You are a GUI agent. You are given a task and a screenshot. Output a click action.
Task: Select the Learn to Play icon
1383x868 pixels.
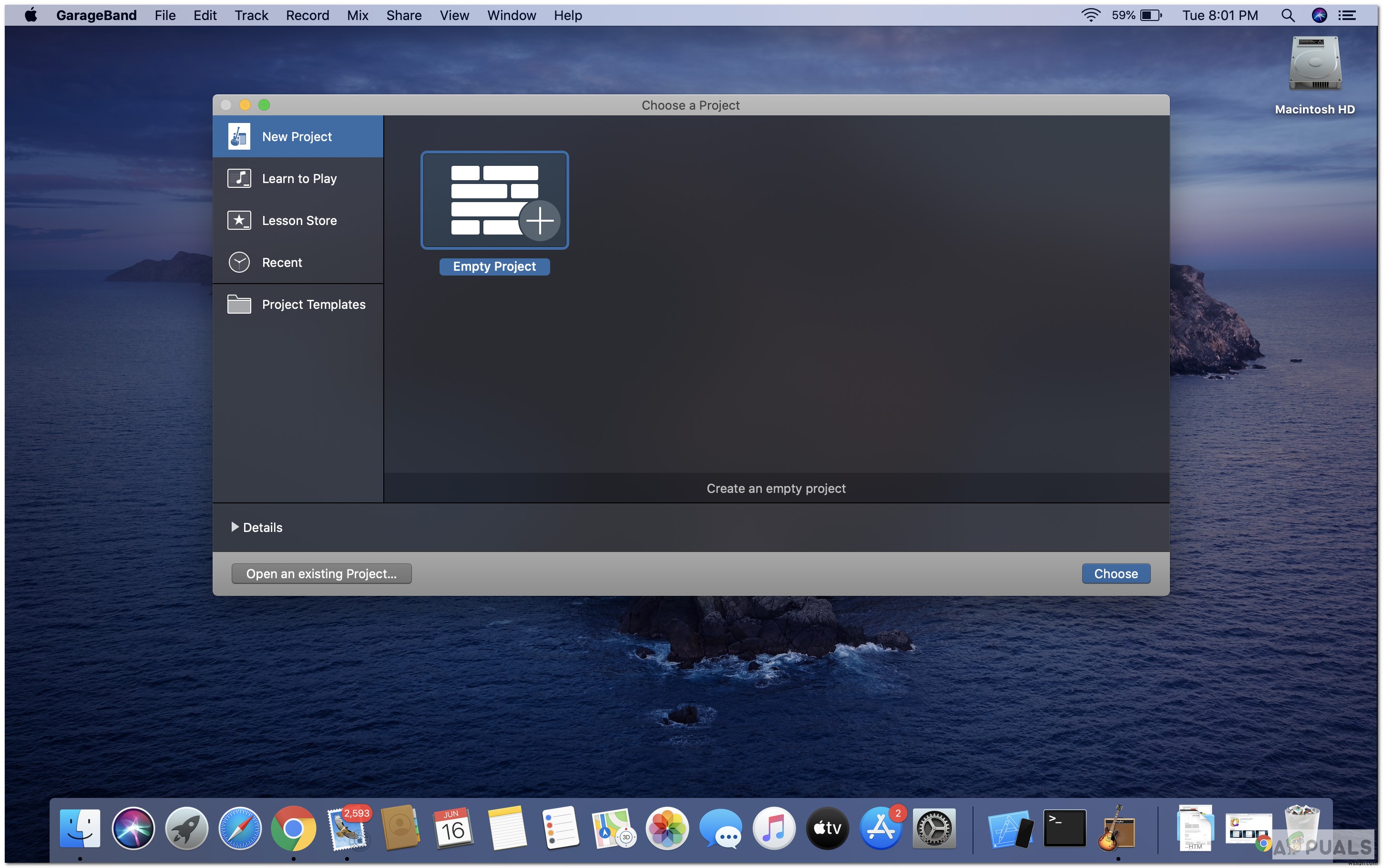pos(240,178)
